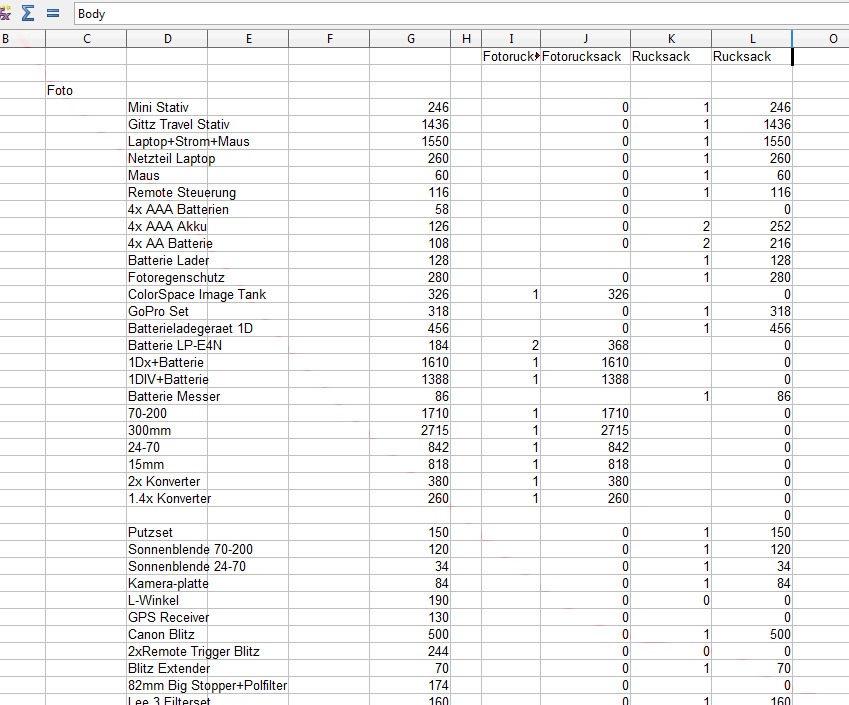This screenshot has width=849, height=705.
Task: Select column J header
Action: coord(585,39)
